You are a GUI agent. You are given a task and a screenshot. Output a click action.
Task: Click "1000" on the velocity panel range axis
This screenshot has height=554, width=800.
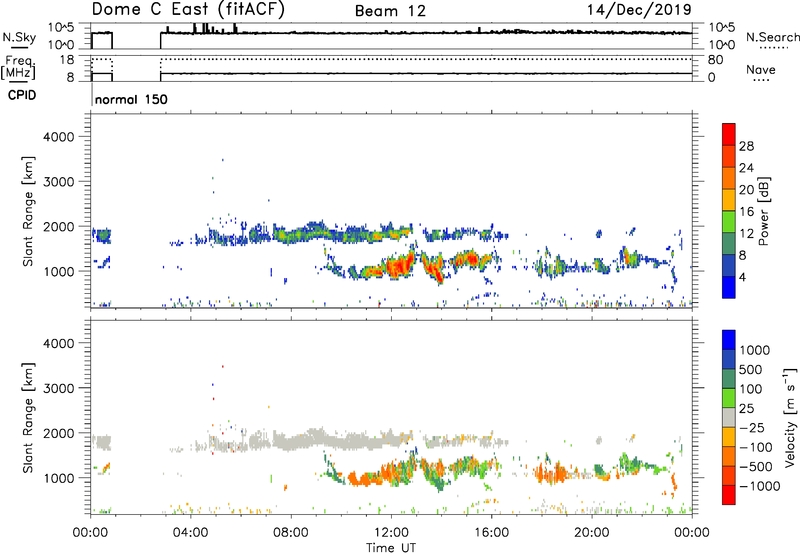click(58, 478)
